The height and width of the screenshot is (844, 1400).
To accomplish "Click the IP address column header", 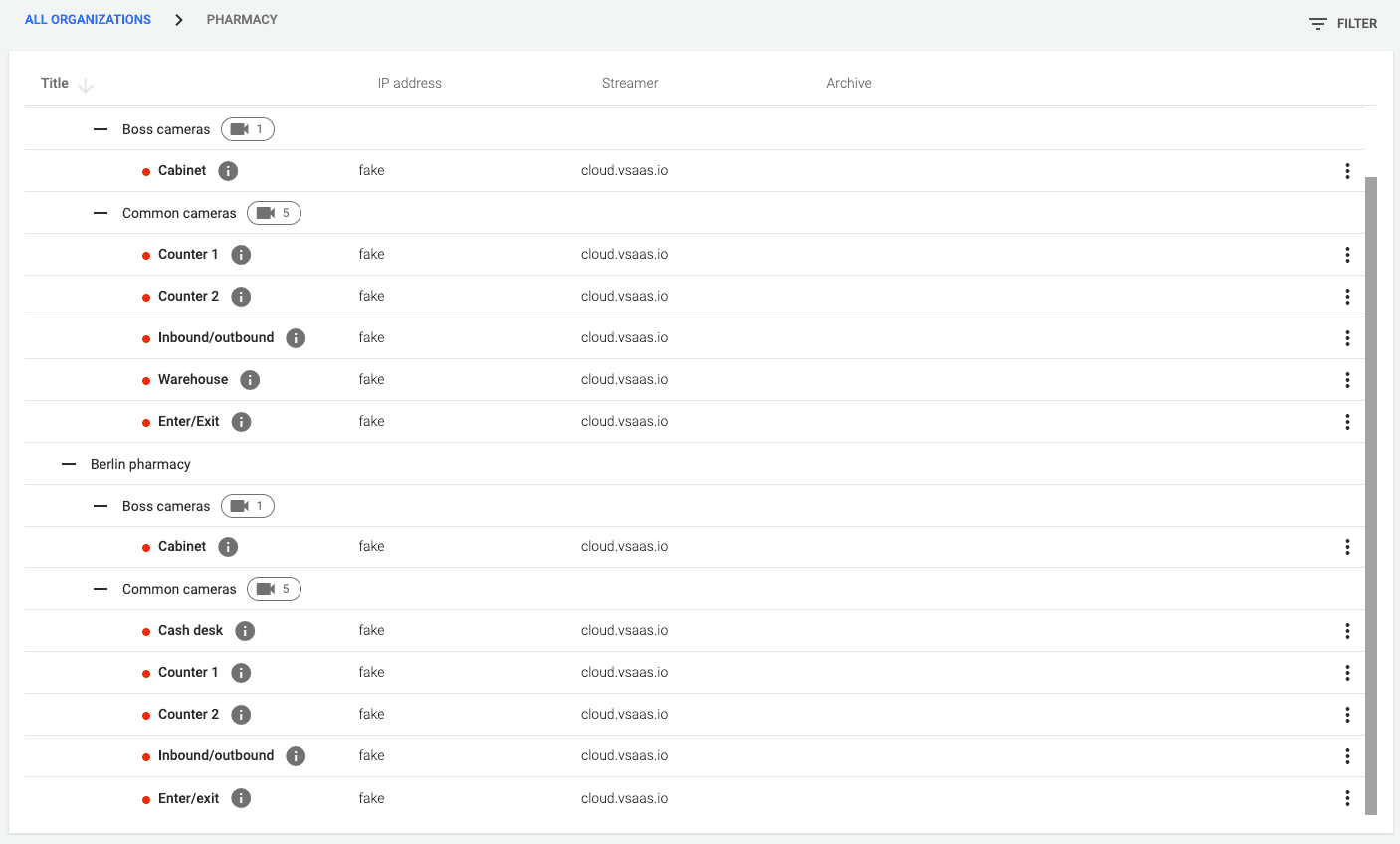I will (x=409, y=84).
